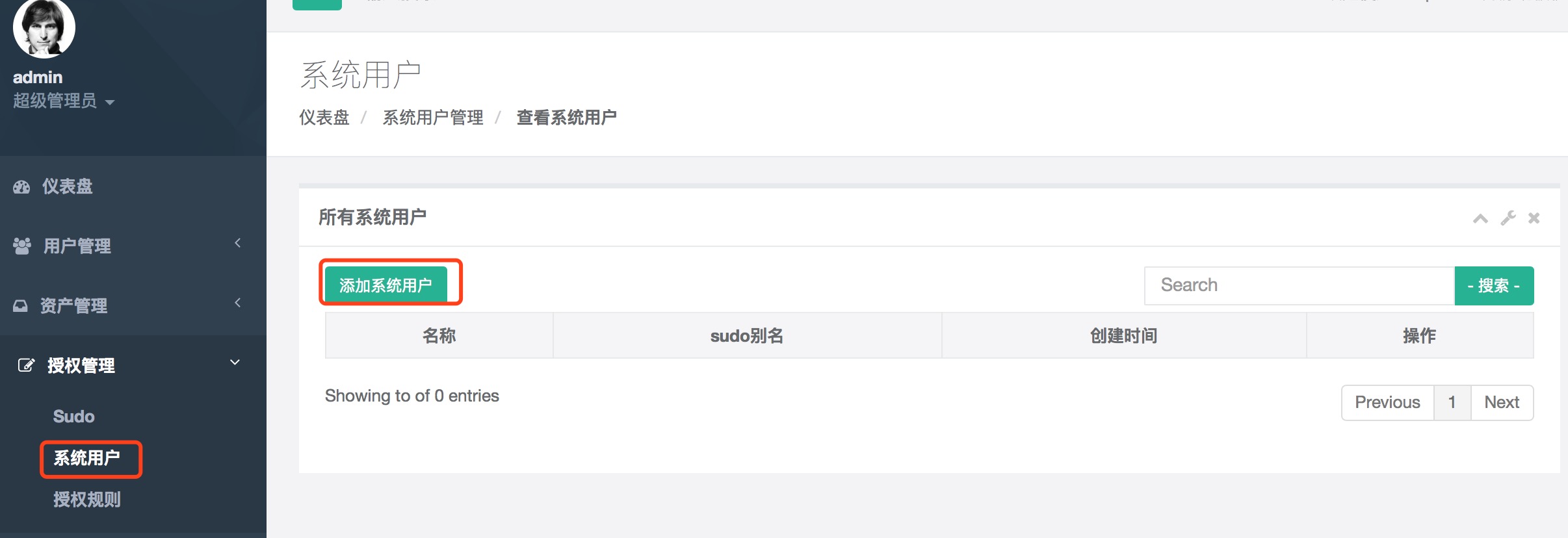This screenshot has height=538, width=1568.
Task: Expand the 用户管理 sidebar menu arrow
Action: click(x=238, y=243)
